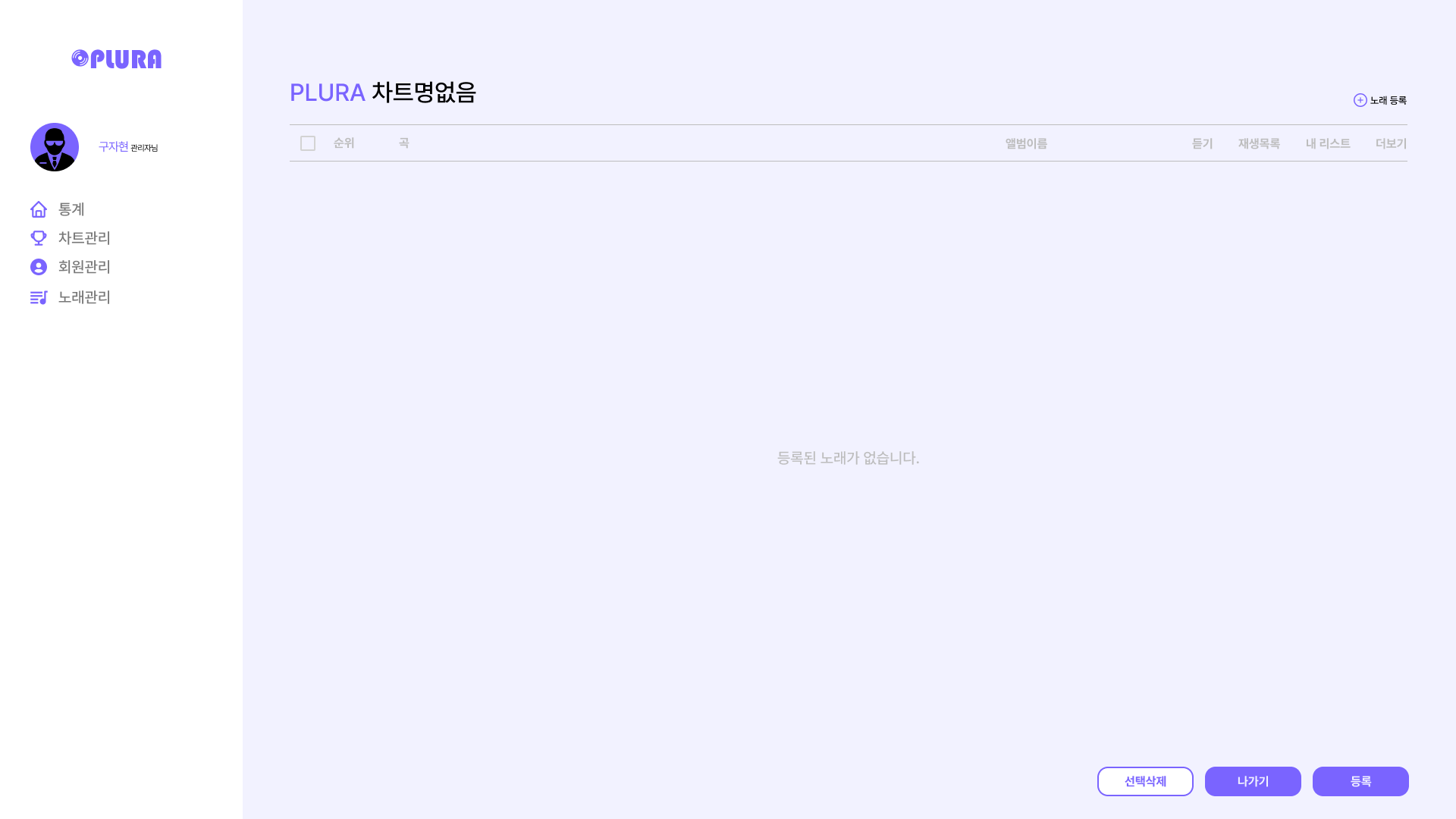
Task: Click the PLURA logo in sidebar
Action: point(117,59)
